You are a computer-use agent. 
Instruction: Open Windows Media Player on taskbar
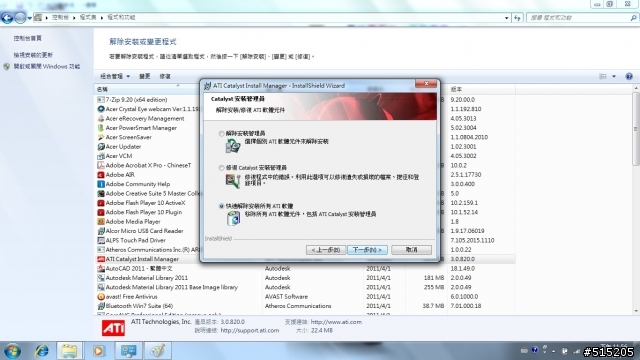(98, 351)
